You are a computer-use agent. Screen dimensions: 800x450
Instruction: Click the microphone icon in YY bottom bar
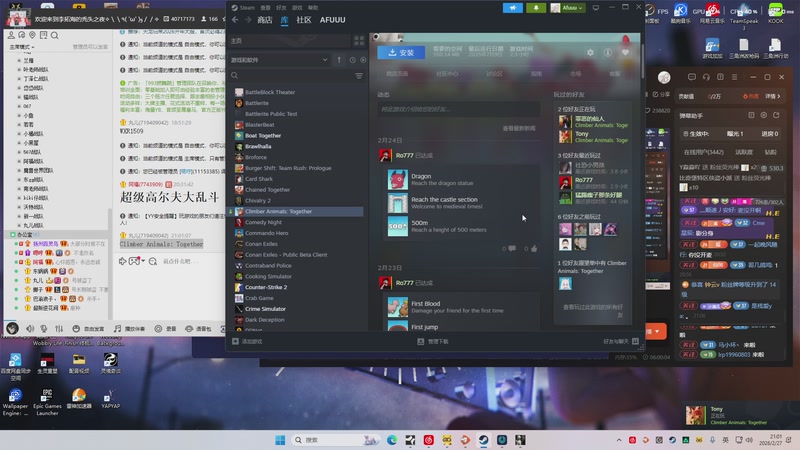(x=44, y=329)
